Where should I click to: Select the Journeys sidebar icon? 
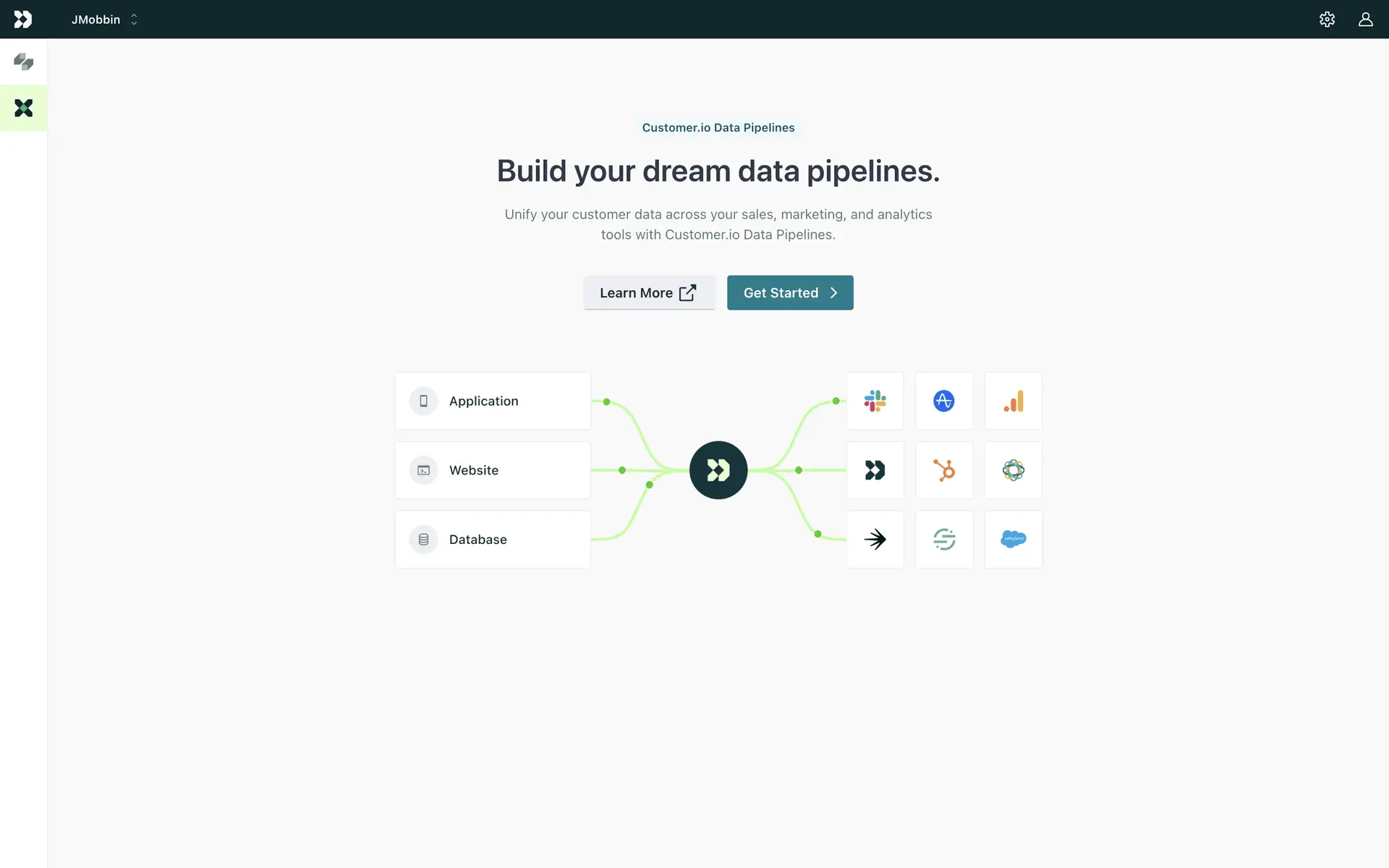click(23, 62)
